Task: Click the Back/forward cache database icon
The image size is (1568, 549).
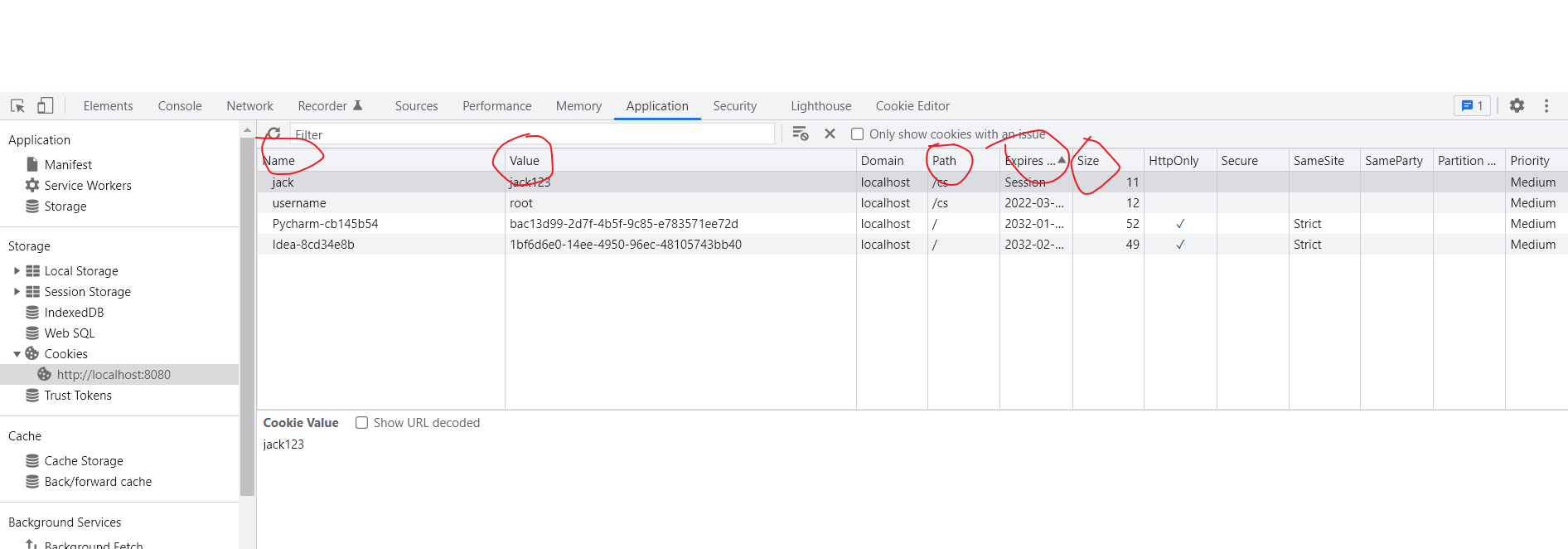Action: 32,481
